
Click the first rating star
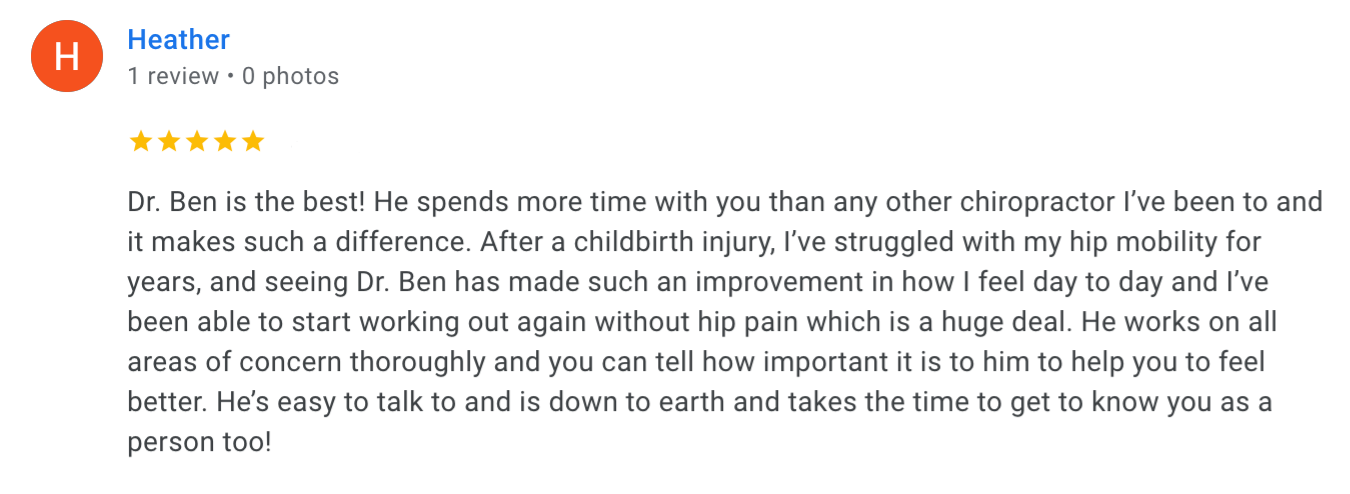tap(141, 141)
